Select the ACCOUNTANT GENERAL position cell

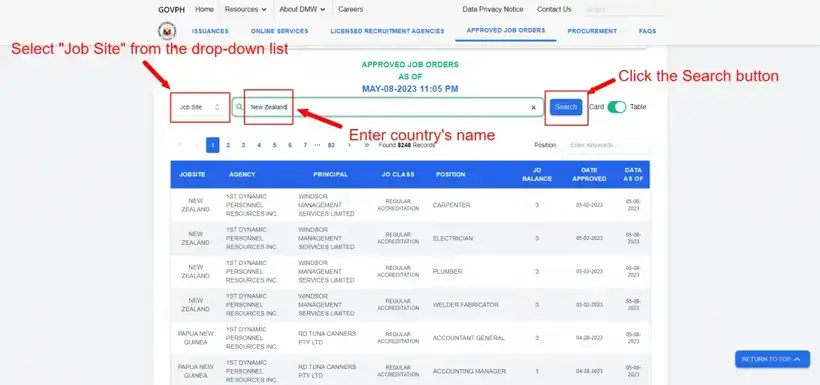click(469, 338)
